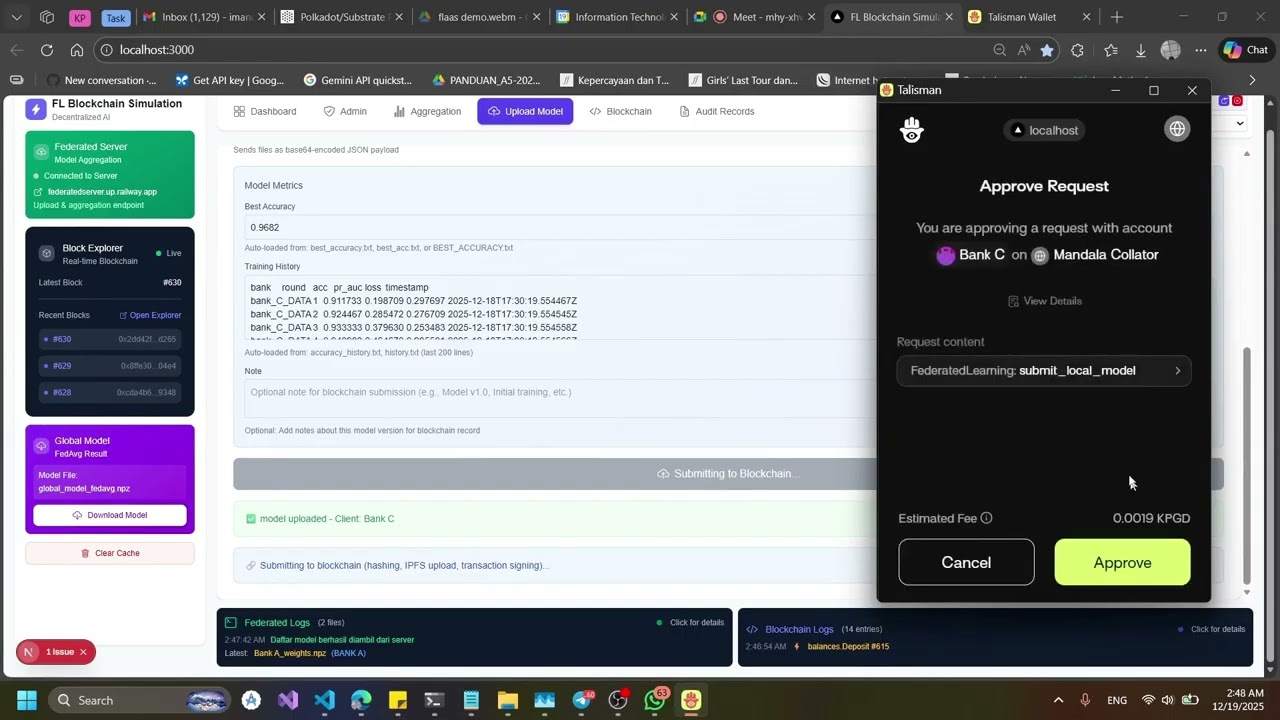Open Visual Studio Code from taskbar
The image size is (1280, 720).
click(324, 700)
